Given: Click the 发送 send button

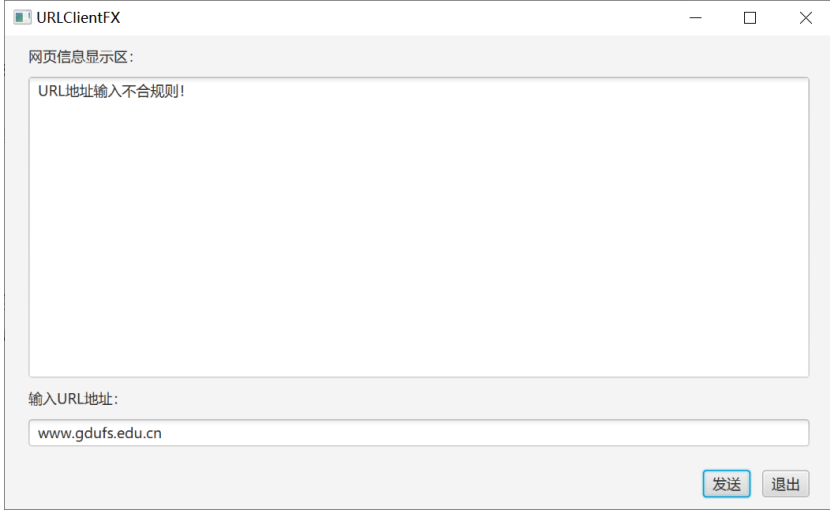Looking at the screenshot, I should (x=726, y=484).
